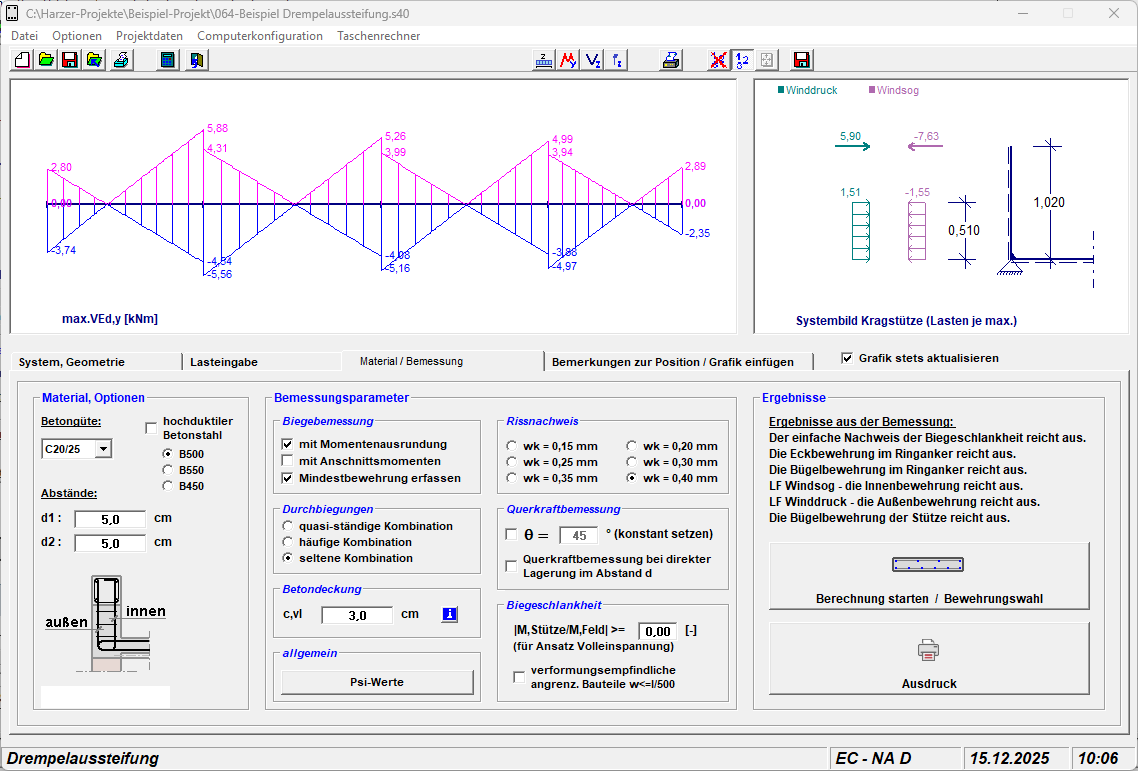Open the calculator toolbar icon
1138x771 pixels.
pos(168,60)
